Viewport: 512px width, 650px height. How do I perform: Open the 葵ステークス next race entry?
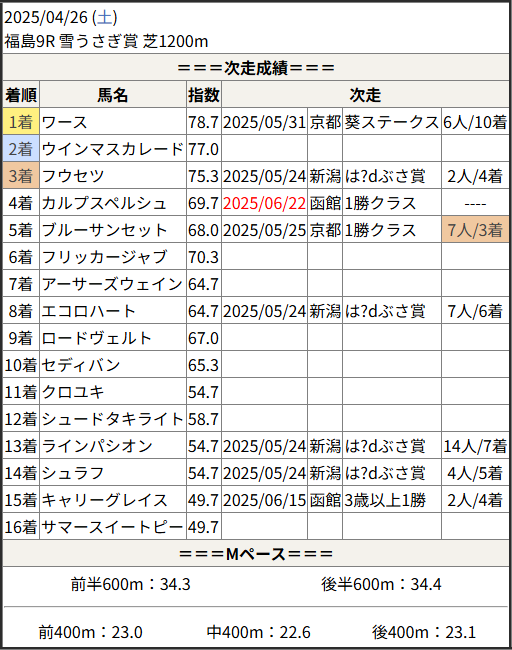[391, 122]
